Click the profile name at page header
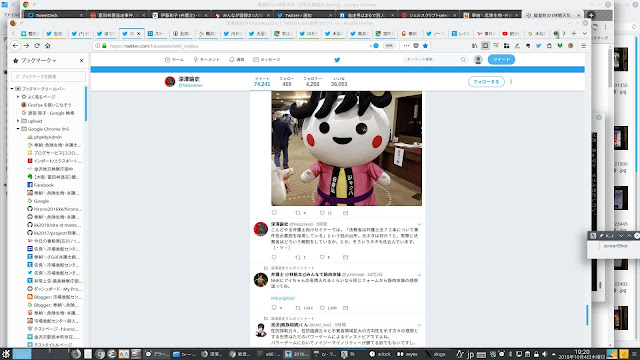 [x=189, y=79]
